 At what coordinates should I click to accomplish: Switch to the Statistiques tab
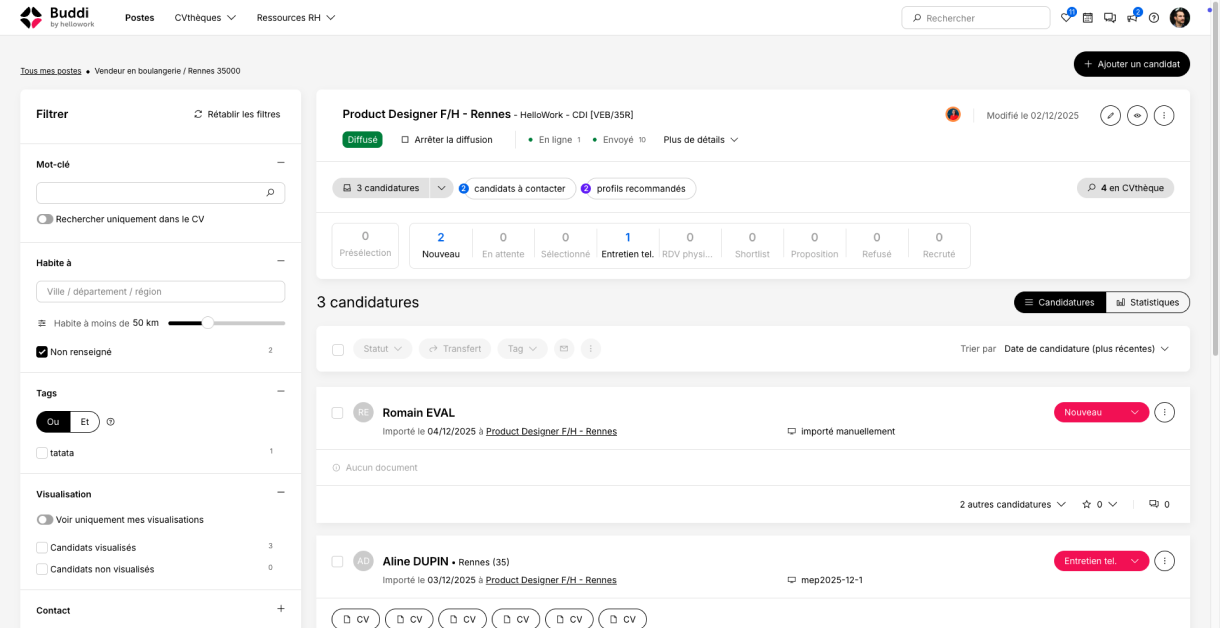(1147, 302)
